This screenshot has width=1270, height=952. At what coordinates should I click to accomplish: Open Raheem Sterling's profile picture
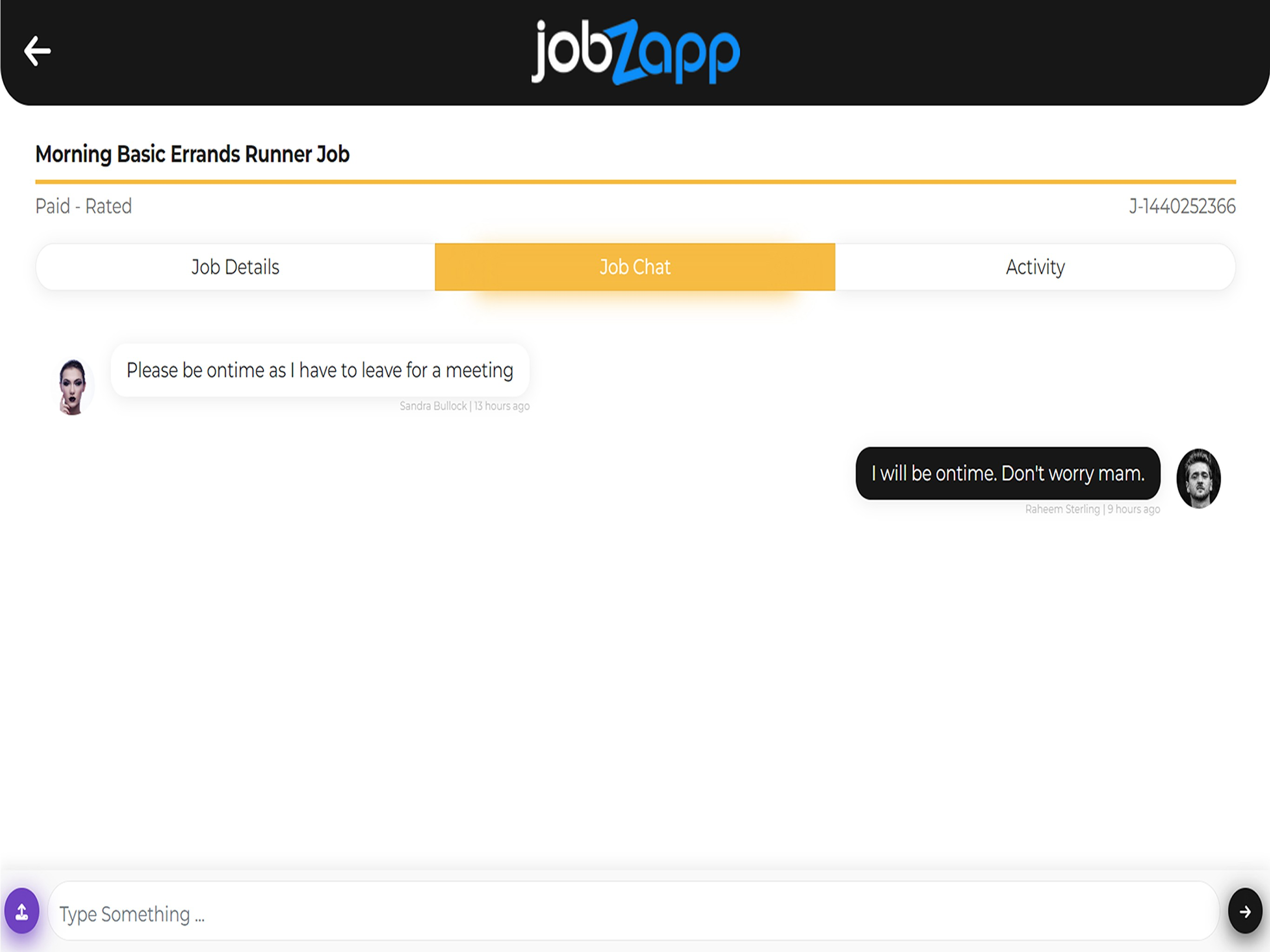tap(1198, 478)
